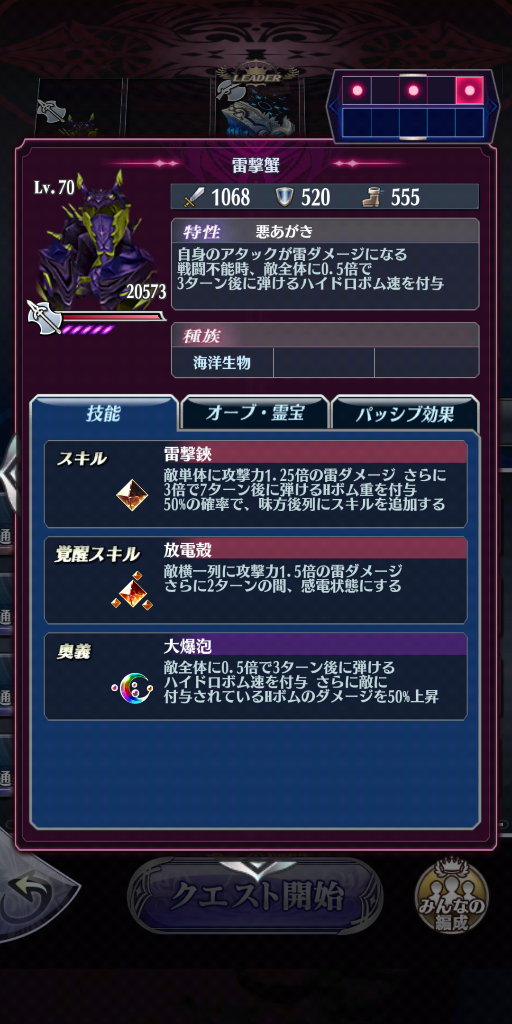Image resolution: width=512 pixels, height=1024 pixels.
Task: Select the 大爆泡 crescent moon icon
Action: (x=132, y=688)
